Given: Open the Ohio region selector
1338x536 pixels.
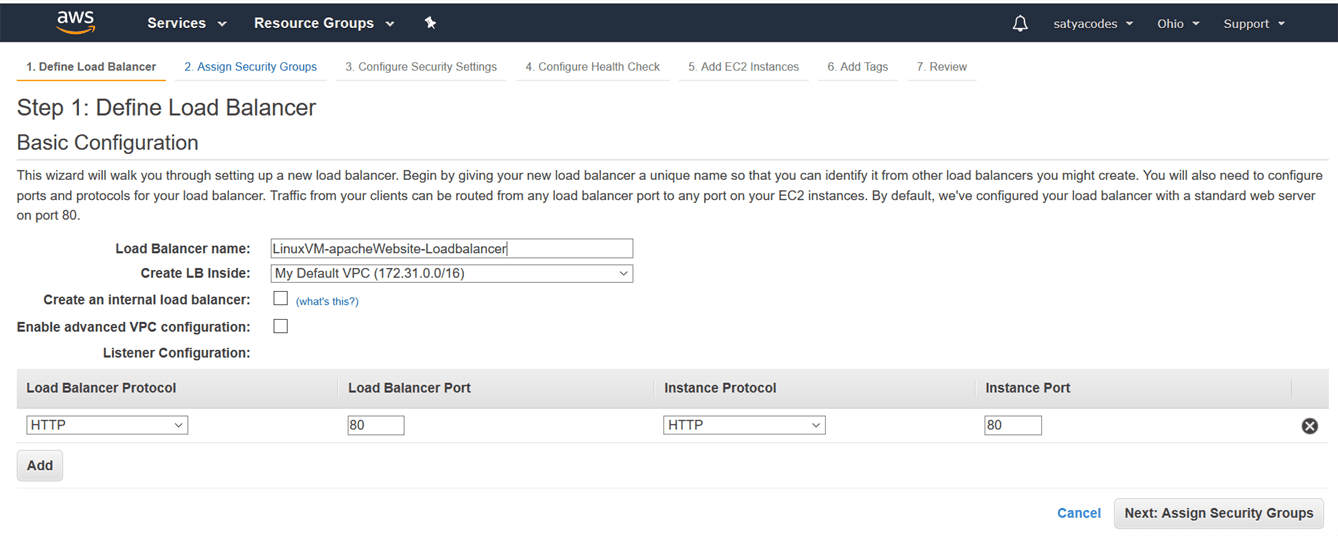Looking at the screenshot, I should (x=1177, y=23).
